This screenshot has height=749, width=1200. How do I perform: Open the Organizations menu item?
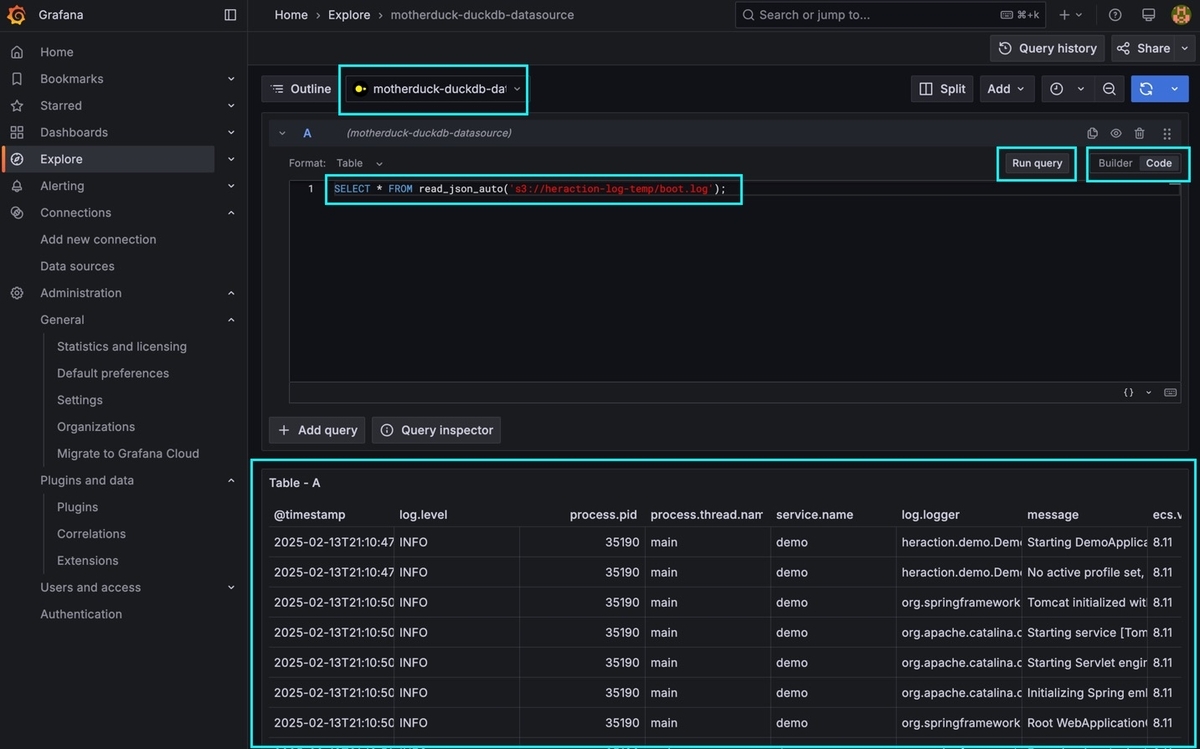click(96, 426)
